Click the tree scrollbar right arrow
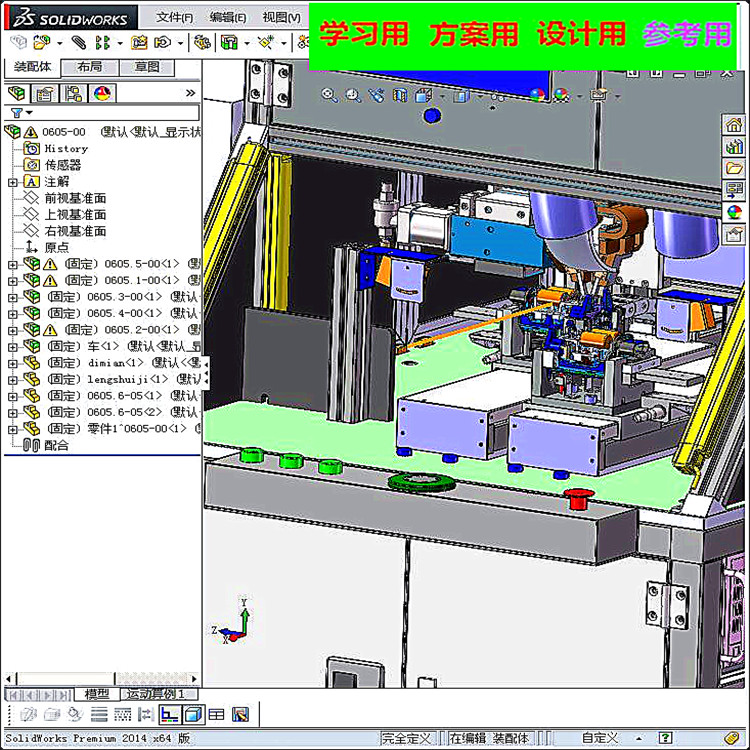Image resolution: width=750 pixels, height=750 pixels. tap(194, 678)
